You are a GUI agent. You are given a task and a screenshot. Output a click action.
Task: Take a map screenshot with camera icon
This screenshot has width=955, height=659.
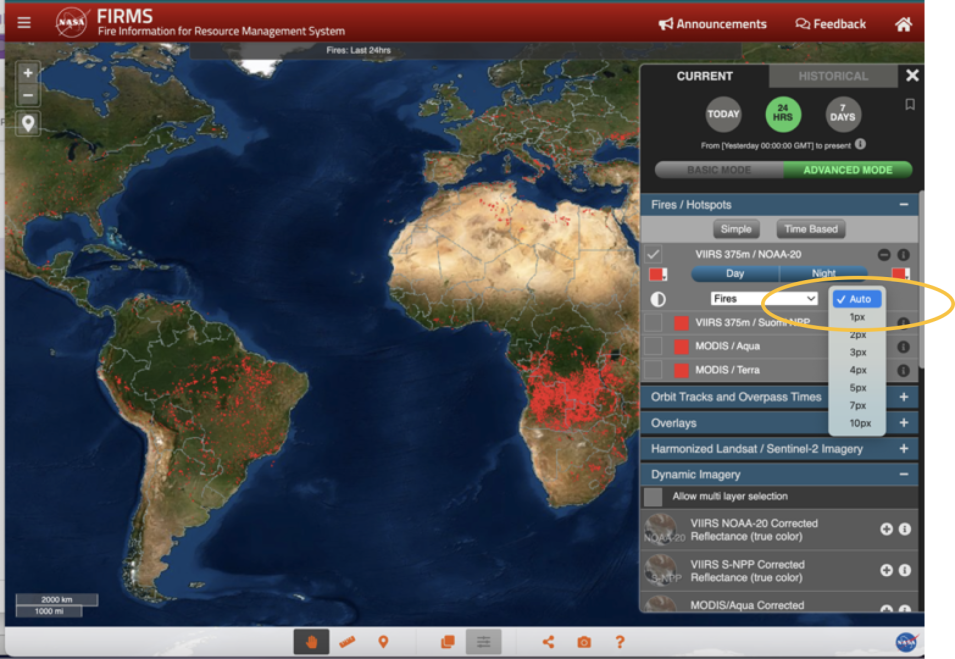[x=584, y=642]
